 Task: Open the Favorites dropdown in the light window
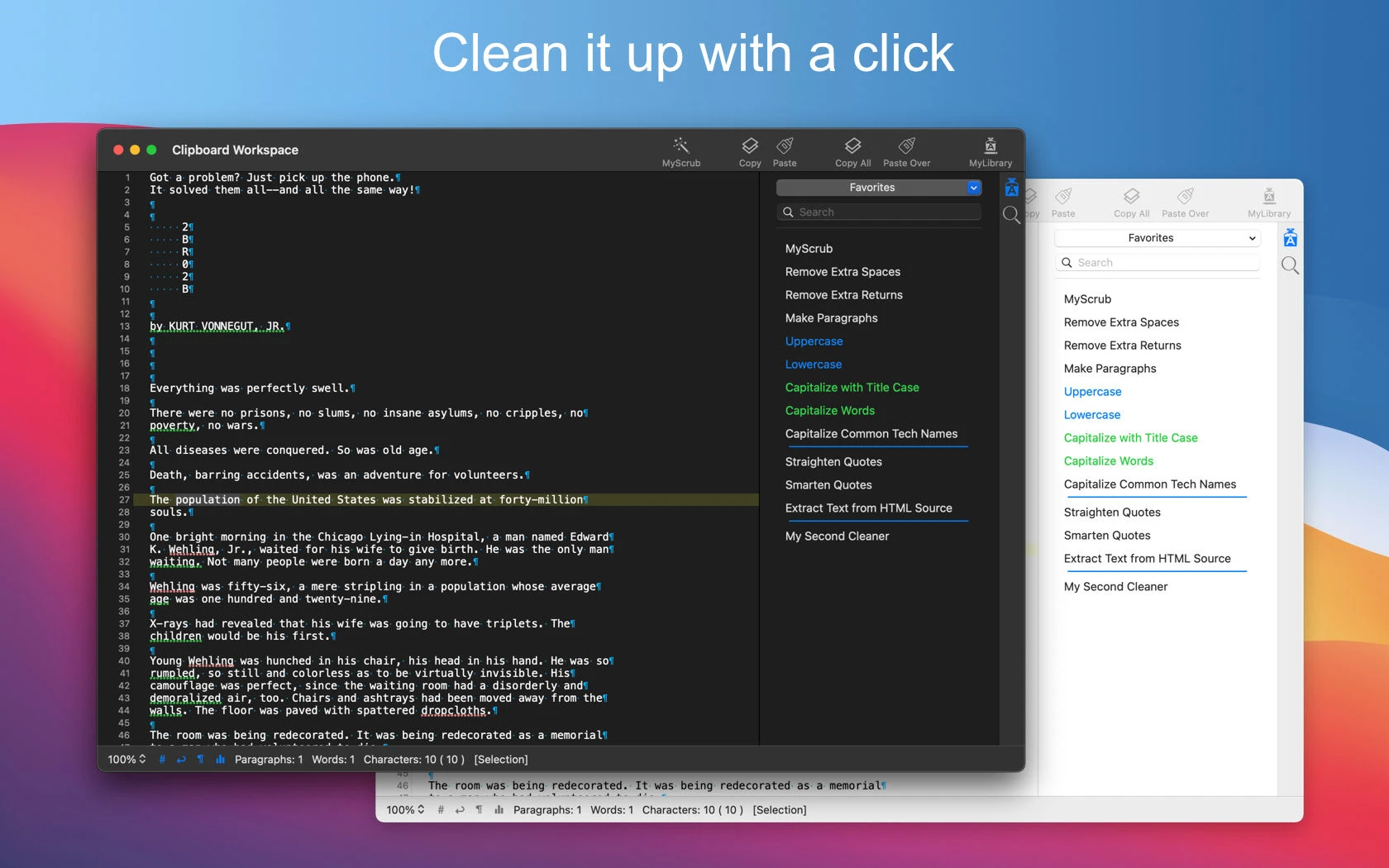pyautogui.click(x=1157, y=238)
